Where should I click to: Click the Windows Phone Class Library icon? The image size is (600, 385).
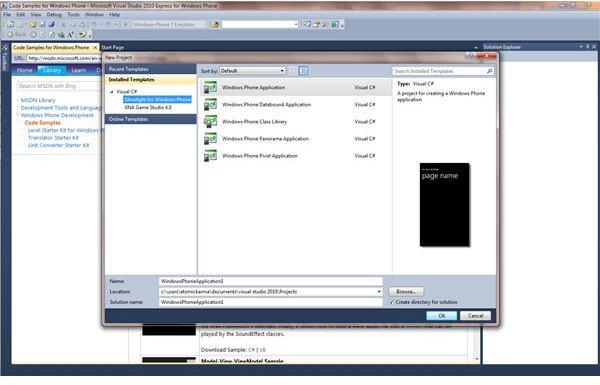[x=210, y=122]
